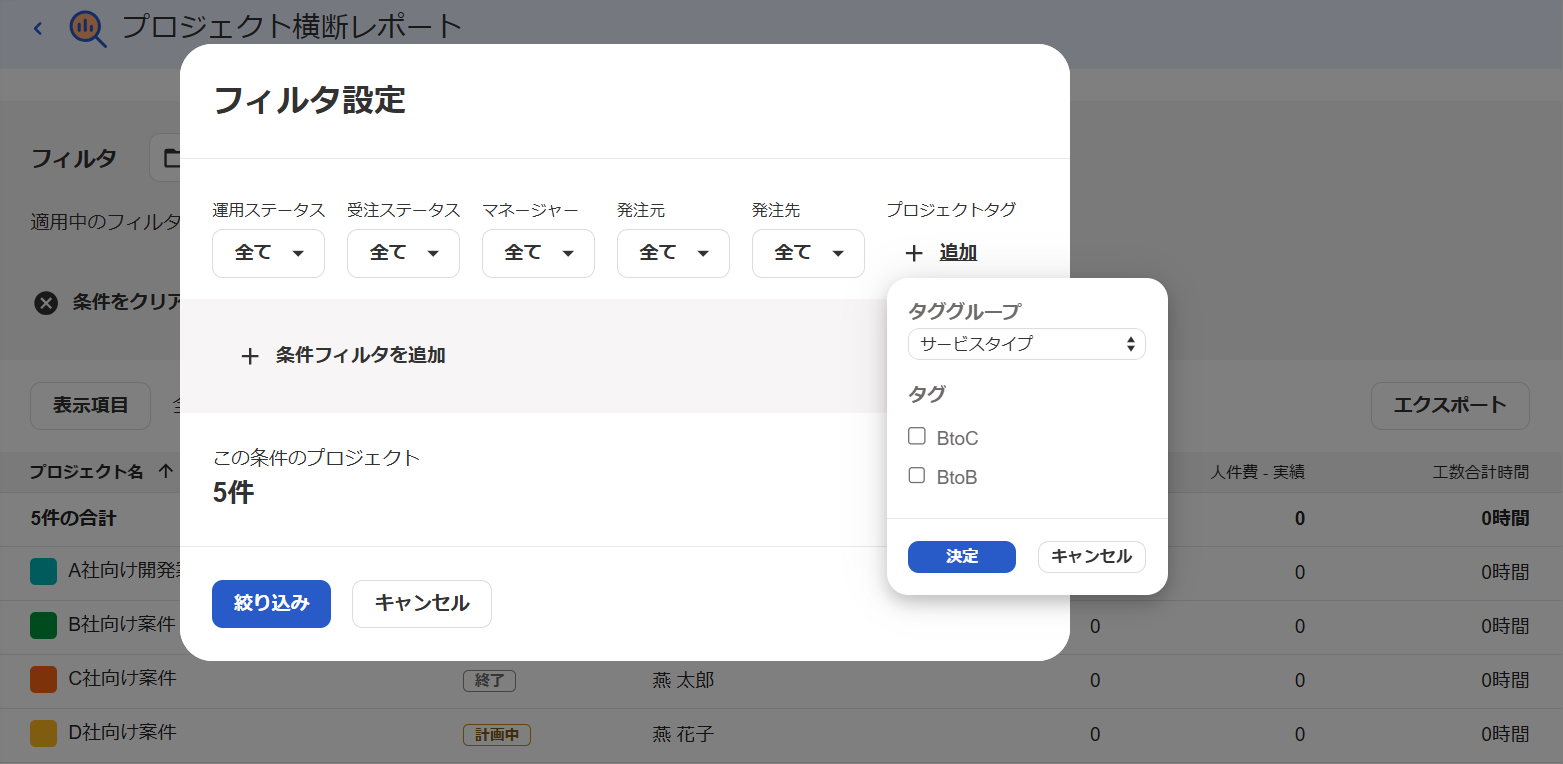Click the 工数合計時間 column header
The height and width of the screenshot is (764, 1563).
[1481, 472]
